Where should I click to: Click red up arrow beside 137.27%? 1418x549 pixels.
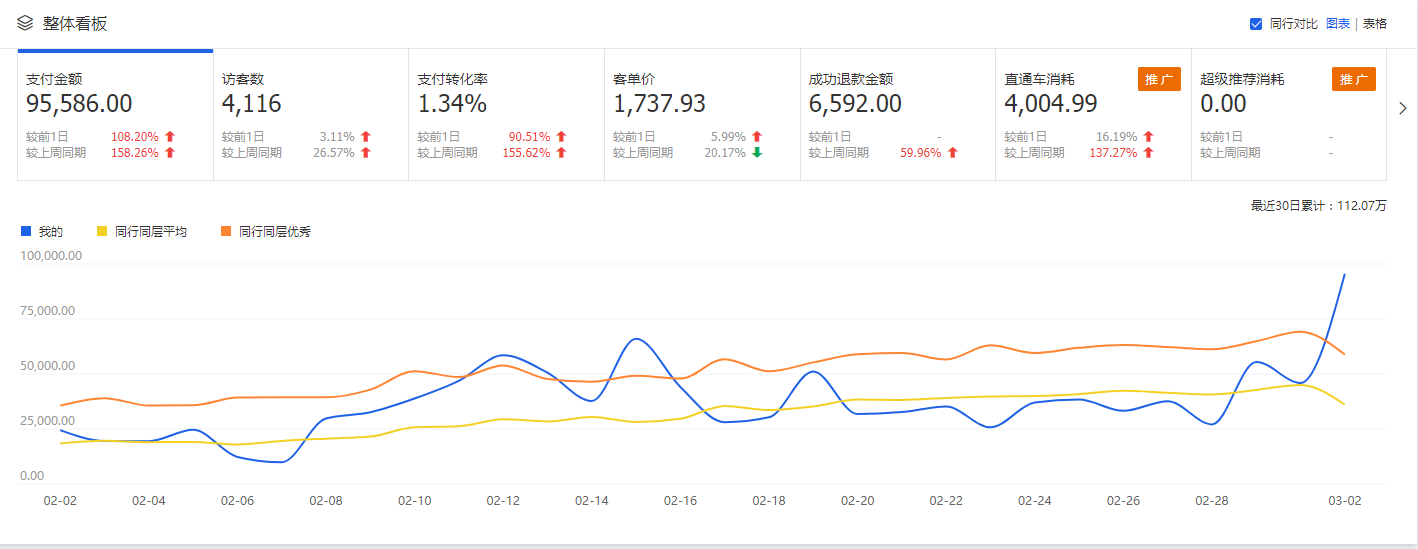1149,153
